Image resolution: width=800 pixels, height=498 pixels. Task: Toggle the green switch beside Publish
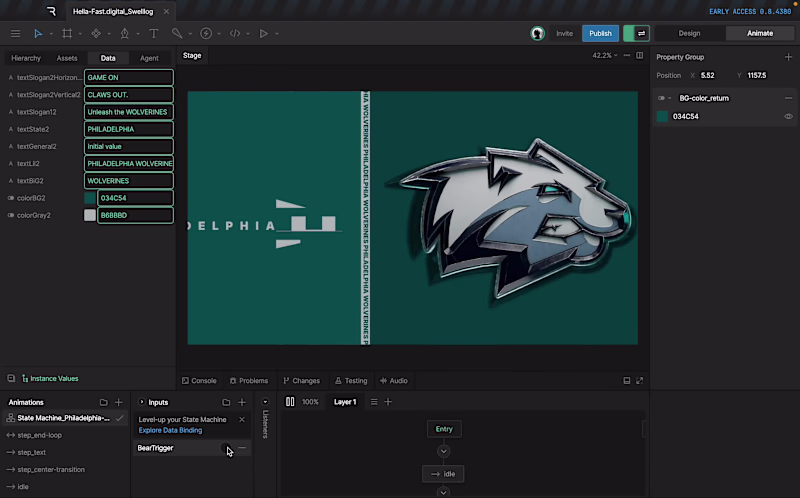click(x=636, y=34)
